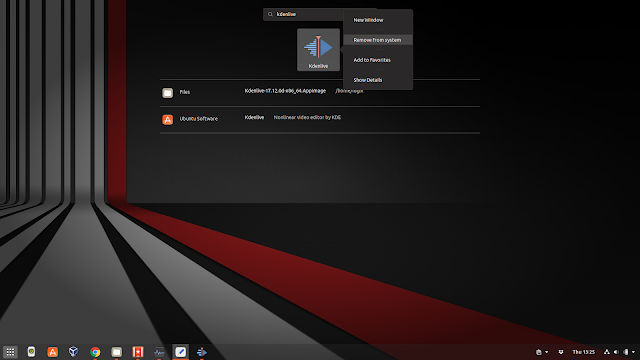Open the clock and calendar panel
Image resolution: width=640 pixels, height=360 pixels.
click(583, 352)
